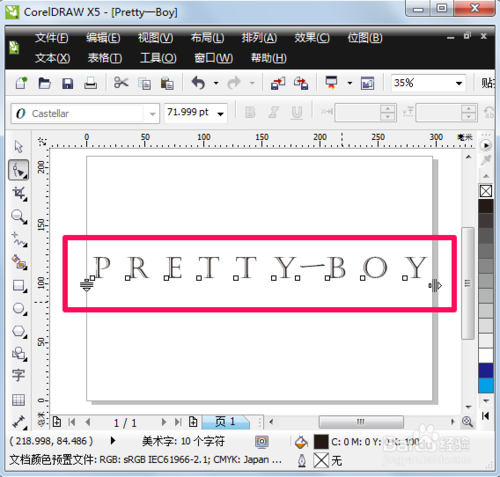Screen dimensions: 500x477
Task: Select the Ellipse tool
Action: pos(19,309)
